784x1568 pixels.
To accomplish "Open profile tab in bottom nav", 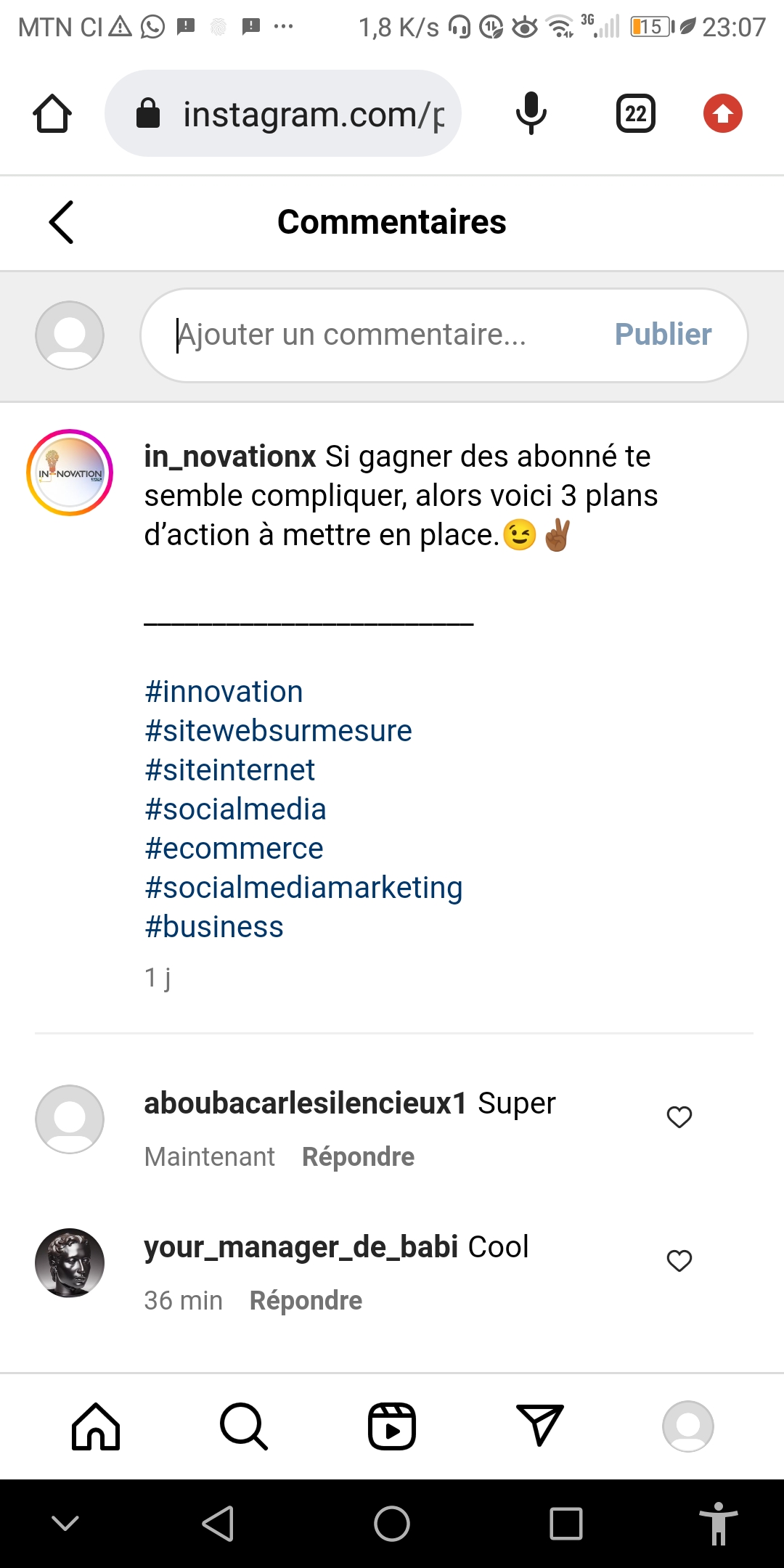I will 687,1426.
